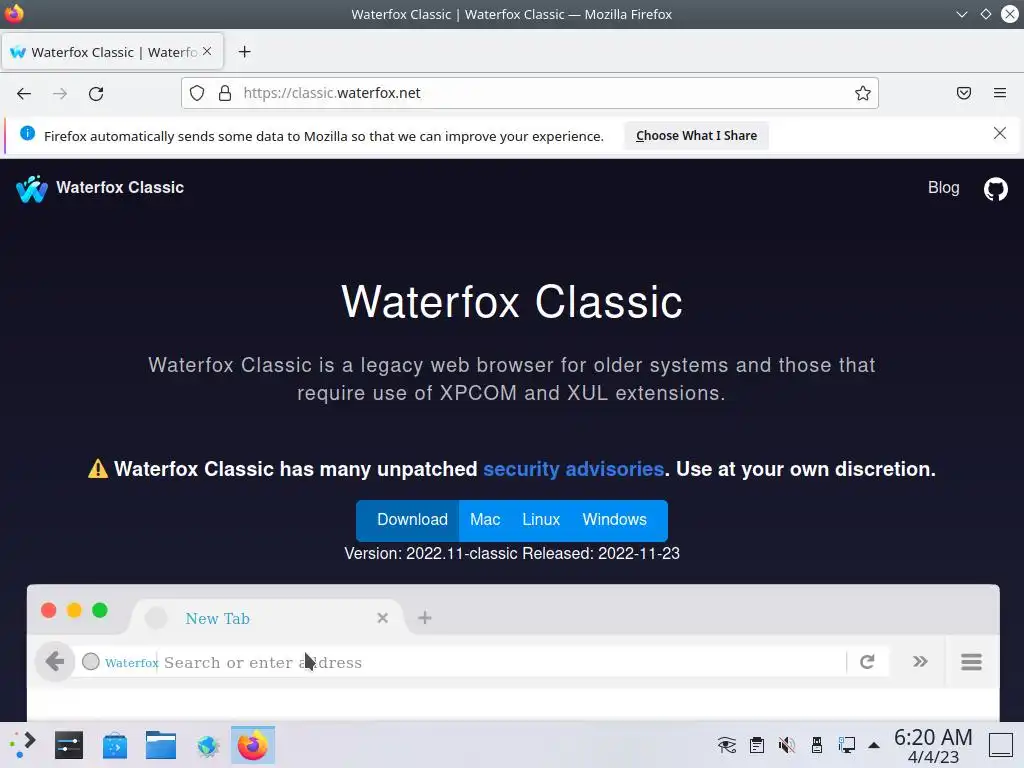Open removable devices tray icon

[x=817, y=744]
